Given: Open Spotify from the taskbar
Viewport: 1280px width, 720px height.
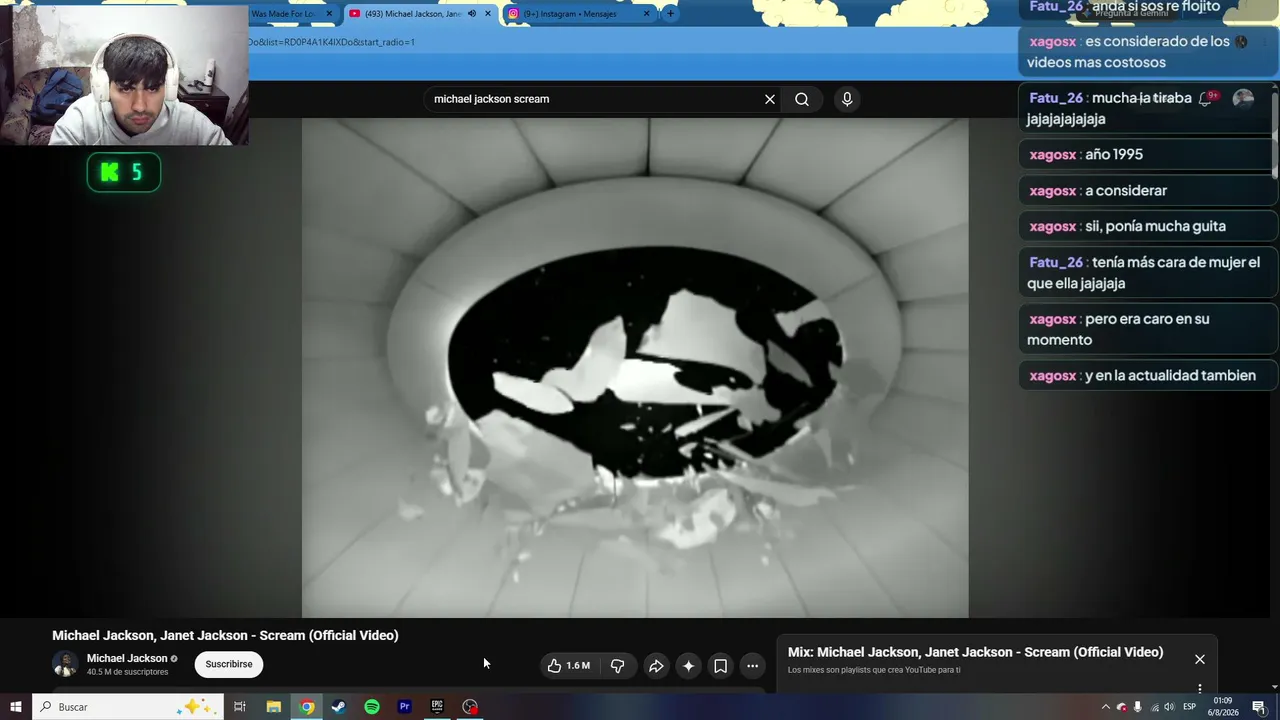Looking at the screenshot, I should coord(372,707).
